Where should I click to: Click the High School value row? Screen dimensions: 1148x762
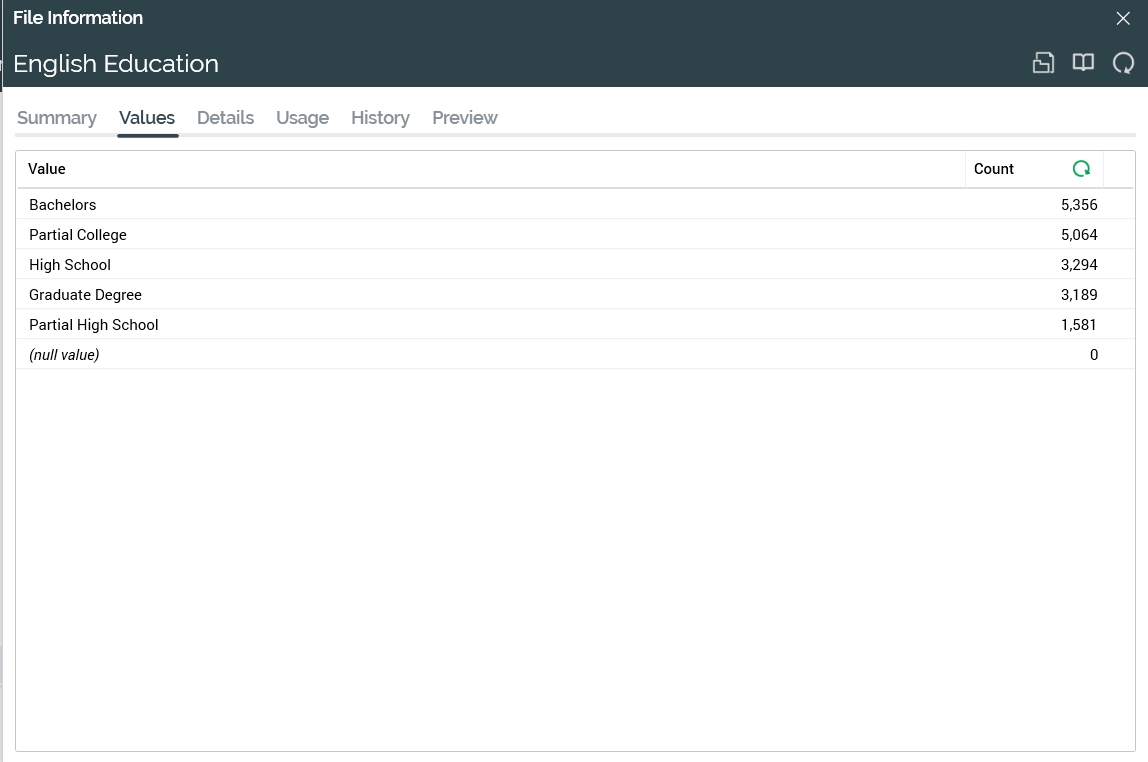pos(70,265)
